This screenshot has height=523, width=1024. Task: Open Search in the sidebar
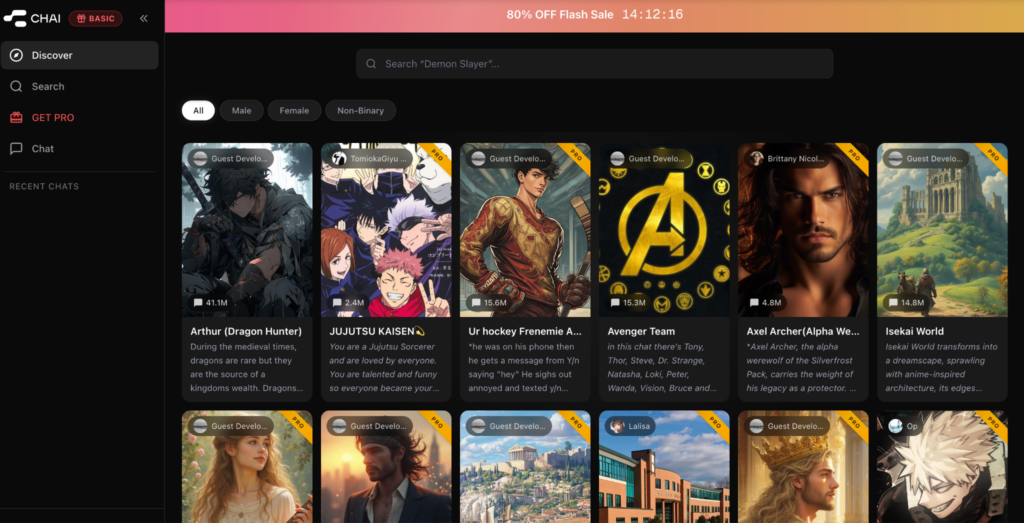[80, 86]
